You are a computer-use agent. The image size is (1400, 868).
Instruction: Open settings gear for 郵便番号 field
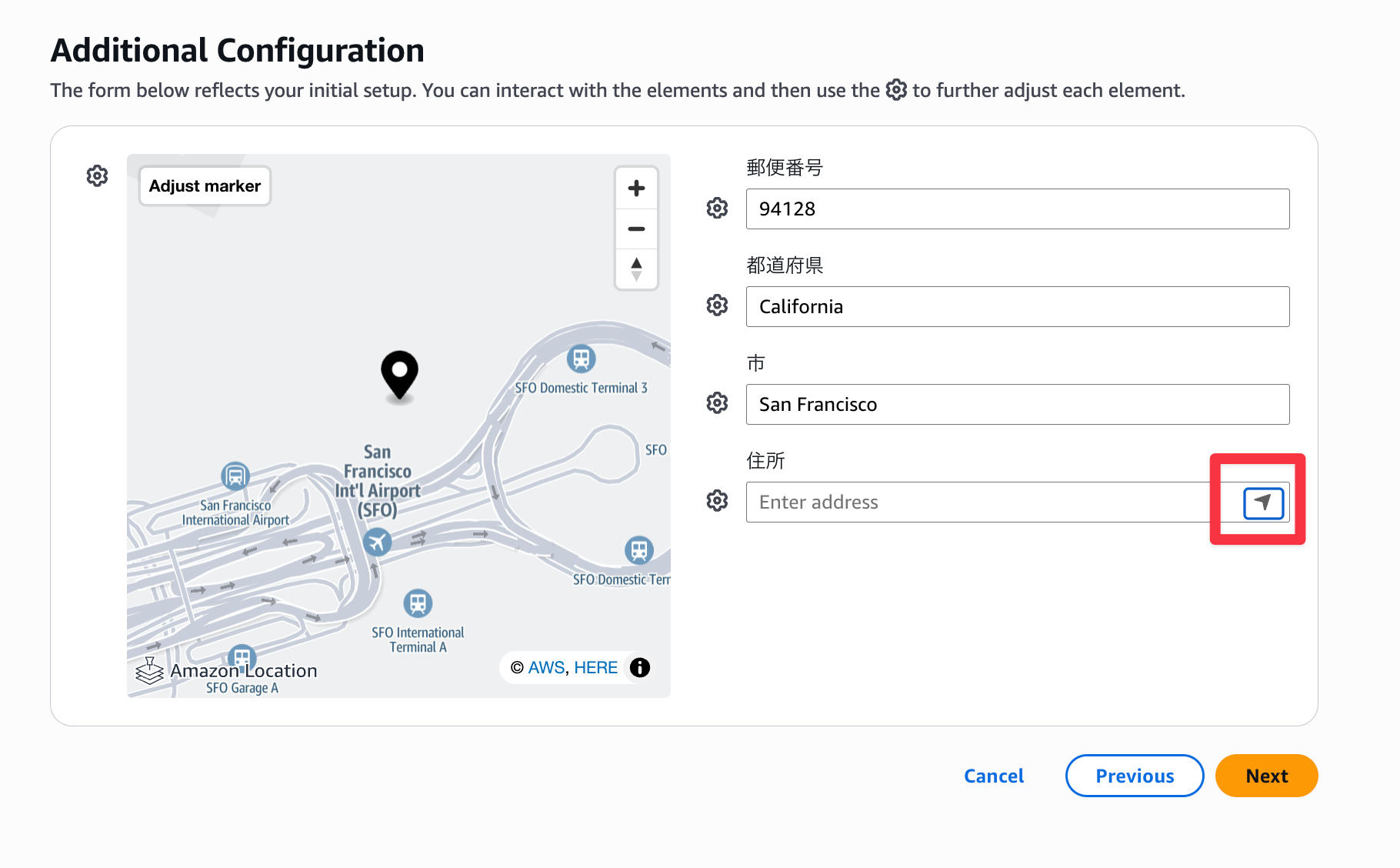(717, 208)
